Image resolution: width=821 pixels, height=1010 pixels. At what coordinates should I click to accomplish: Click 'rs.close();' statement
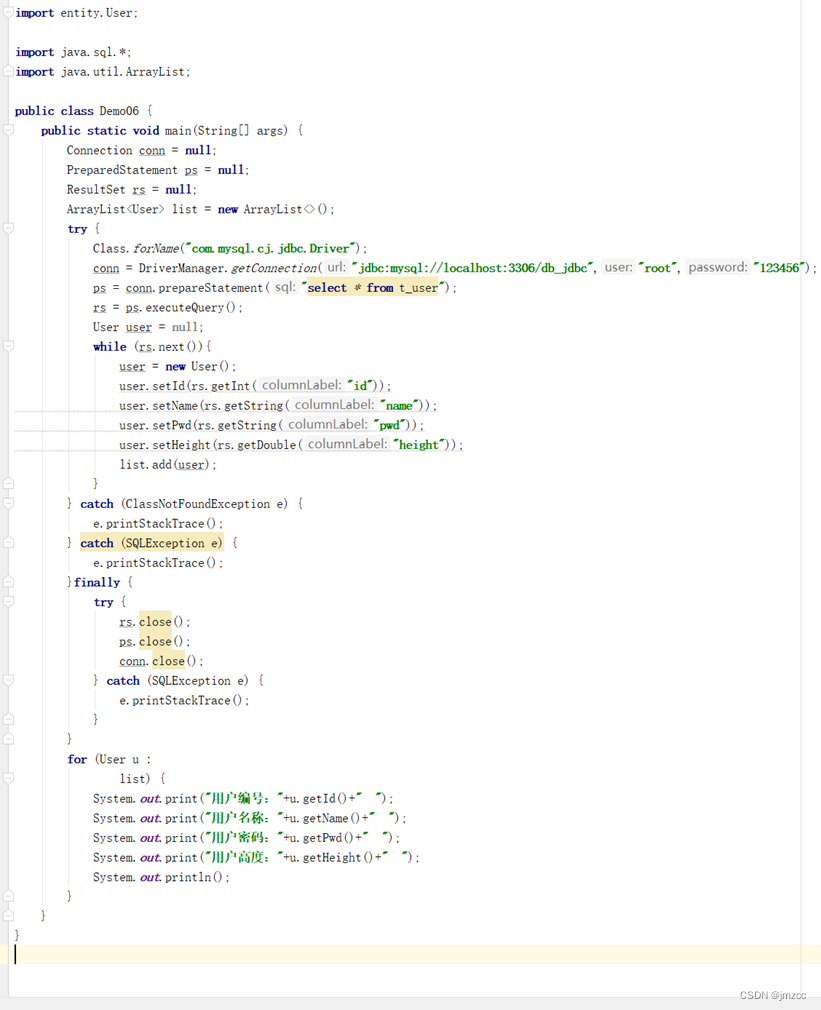coord(155,622)
